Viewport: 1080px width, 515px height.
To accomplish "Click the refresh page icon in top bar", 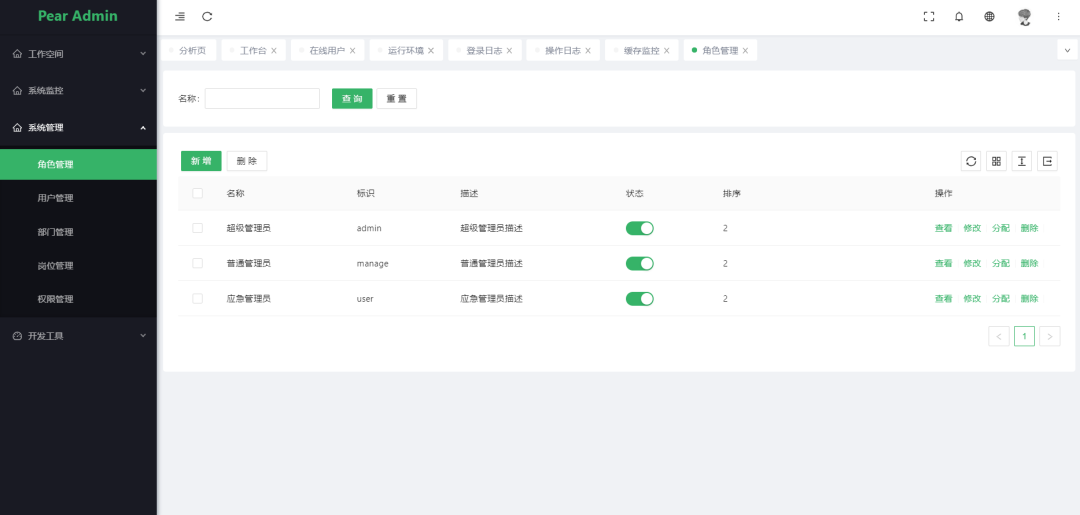I will click(x=207, y=17).
